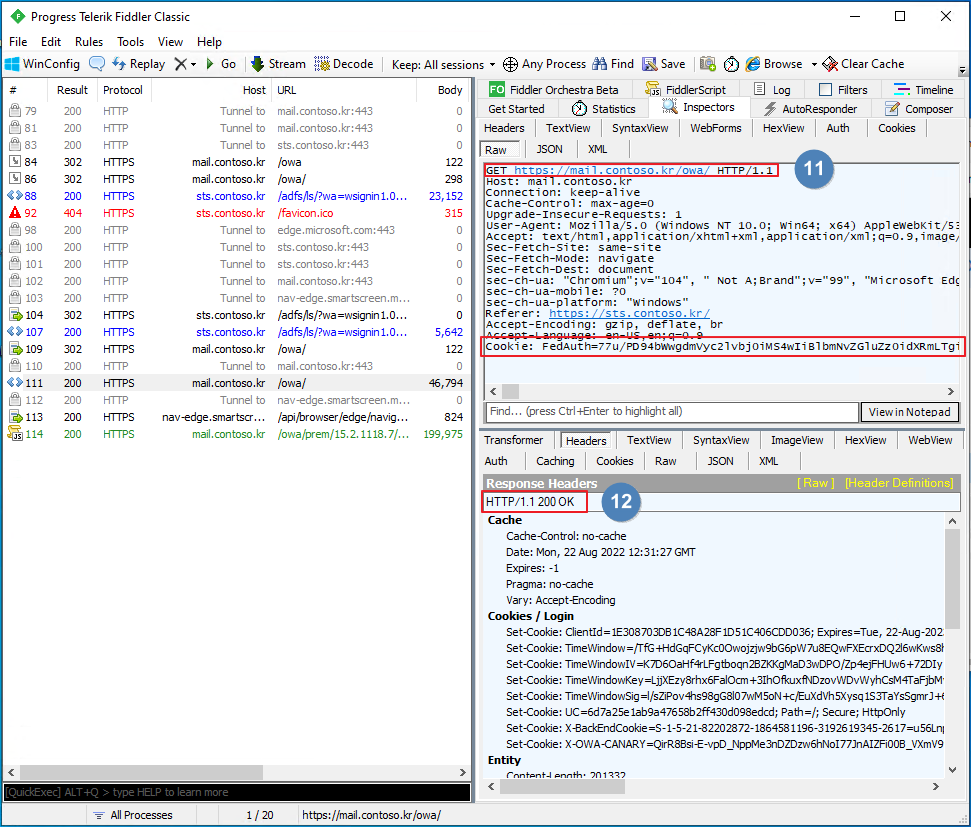Viewport: 971px width, 827px height.
Task: Open the response Caching tab
Action: tap(555, 462)
